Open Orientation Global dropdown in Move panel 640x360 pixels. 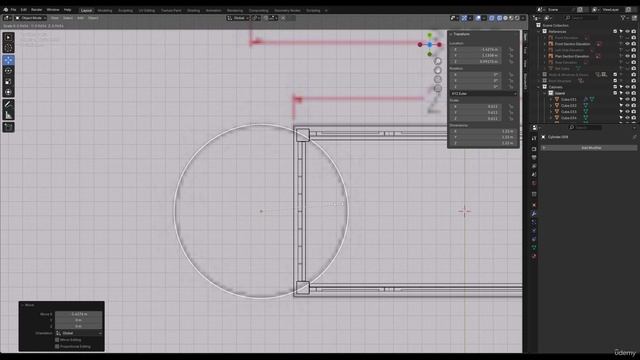(x=79, y=333)
